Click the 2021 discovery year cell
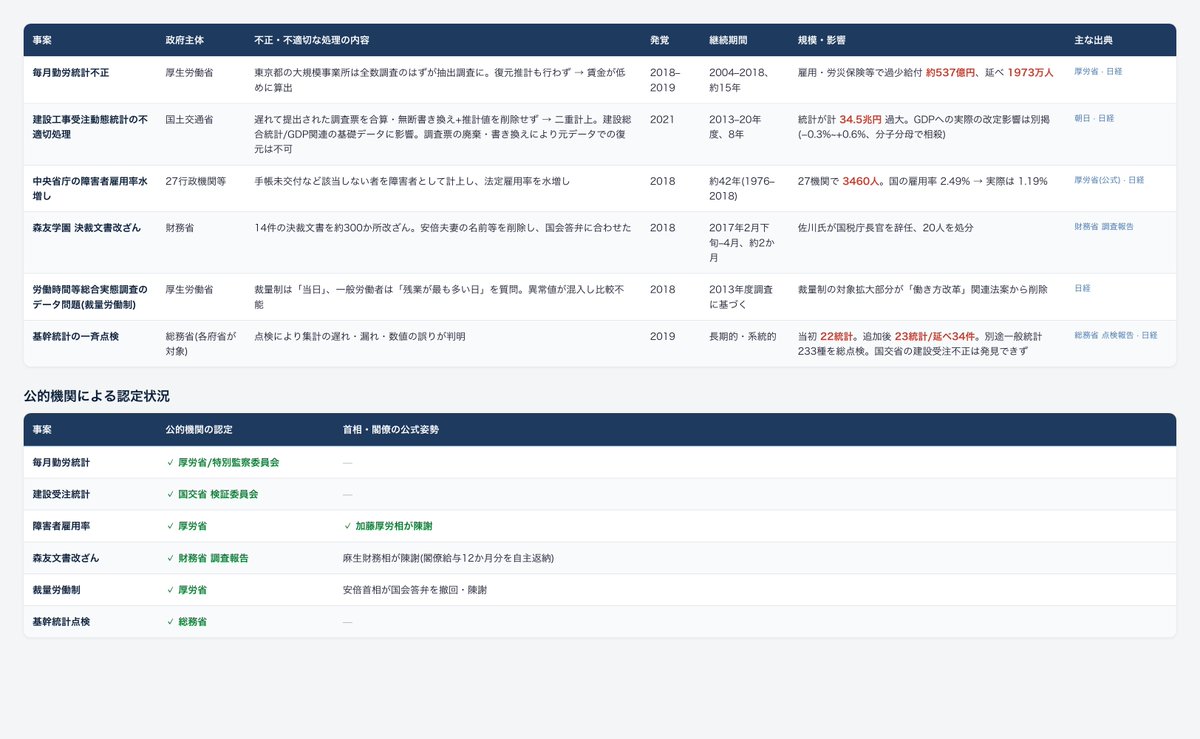Viewport: 1200px width, 739px height. coord(660,119)
